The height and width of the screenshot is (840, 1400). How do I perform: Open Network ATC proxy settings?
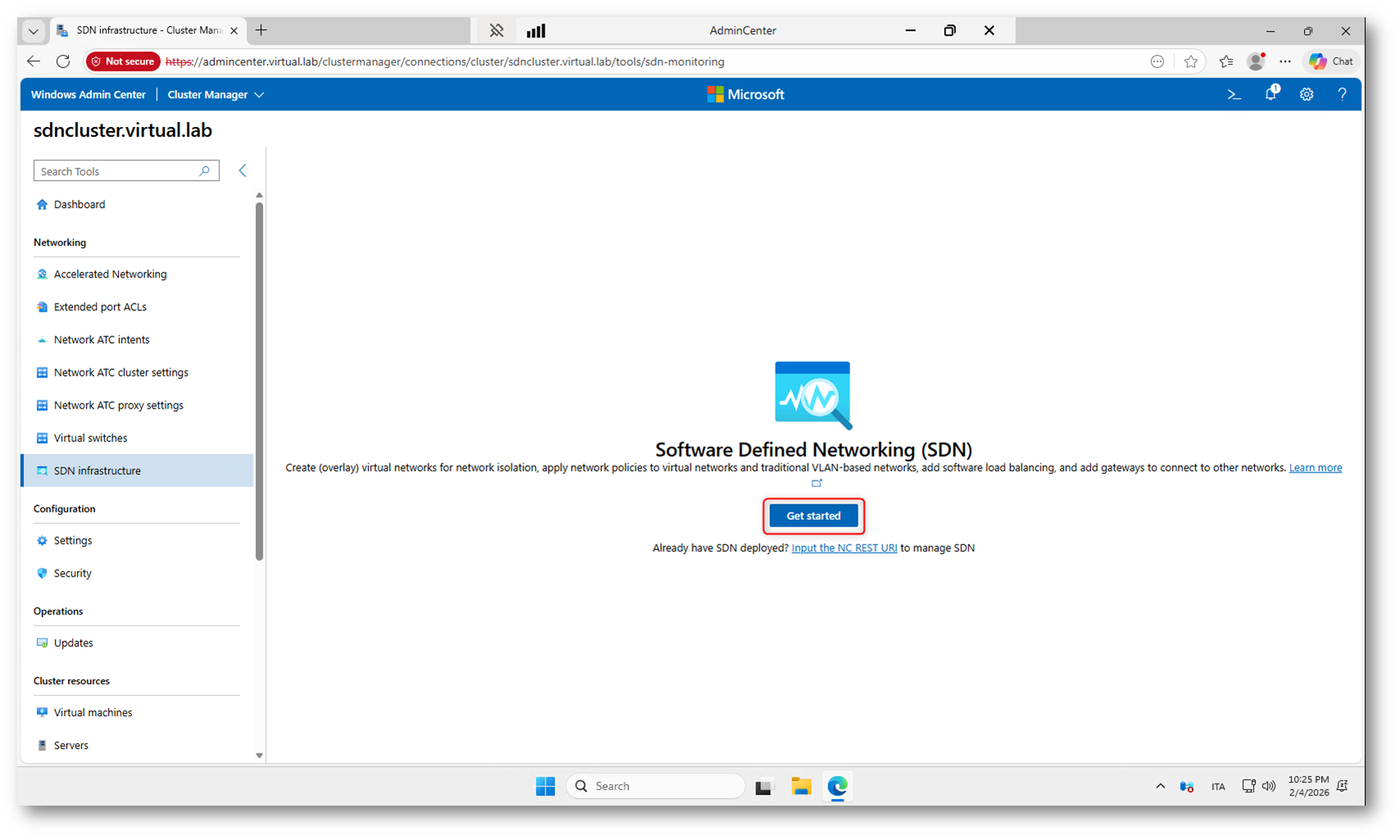coord(119,405)
